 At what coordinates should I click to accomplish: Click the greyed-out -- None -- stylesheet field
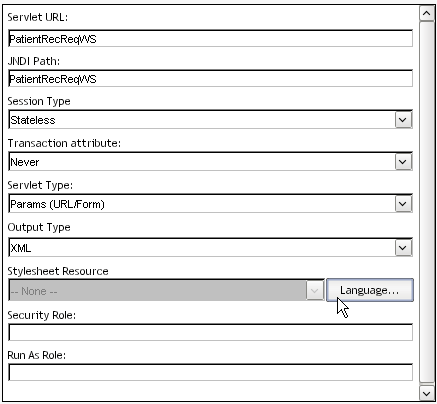pyautogui.click(x=166, y=291)
